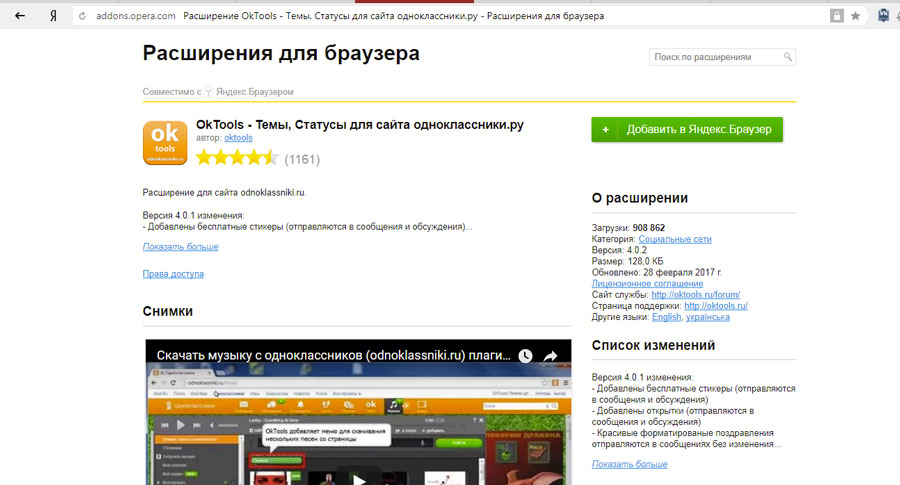Switch to the English language link
The image size is (900, 485).
click(666, 317)
